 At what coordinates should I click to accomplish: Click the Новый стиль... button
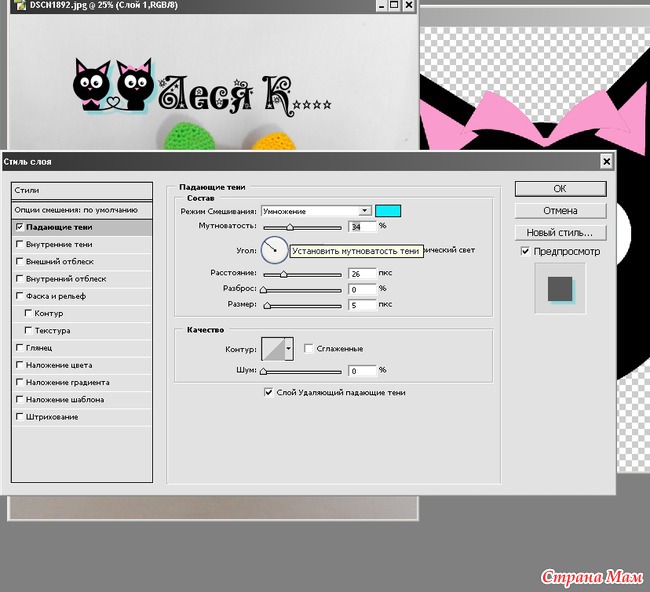[x=559, y=233]
